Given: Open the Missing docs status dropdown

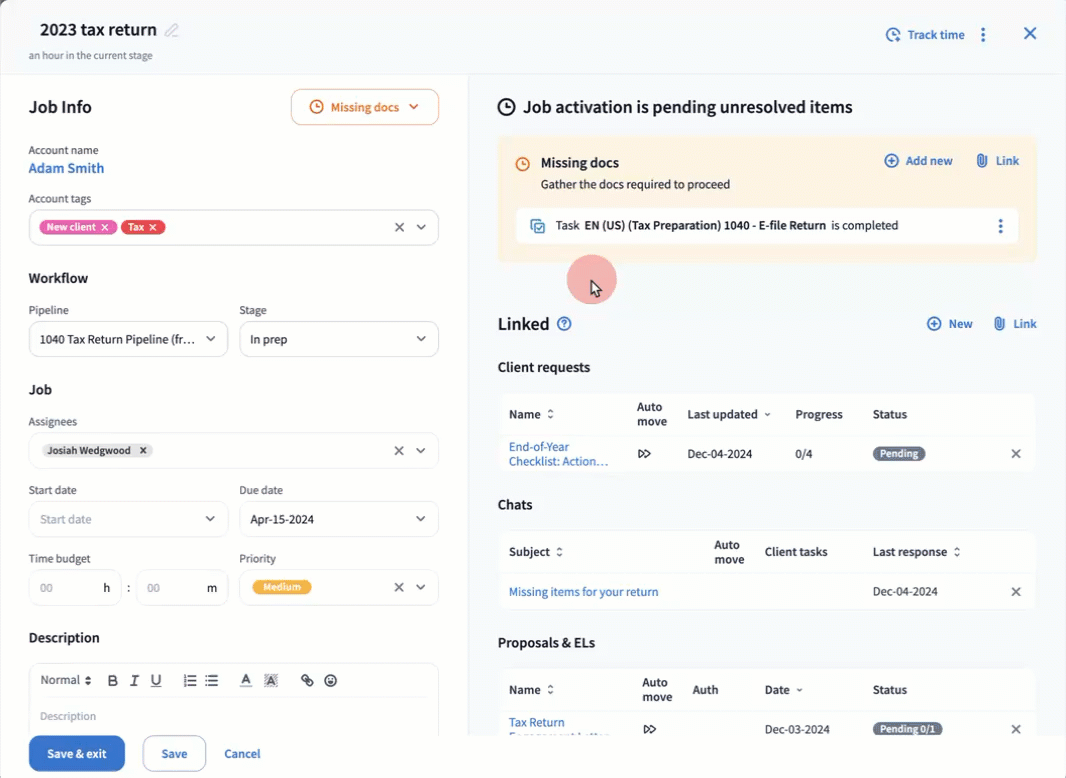Looking at the screenshot, I should point(365,107).
